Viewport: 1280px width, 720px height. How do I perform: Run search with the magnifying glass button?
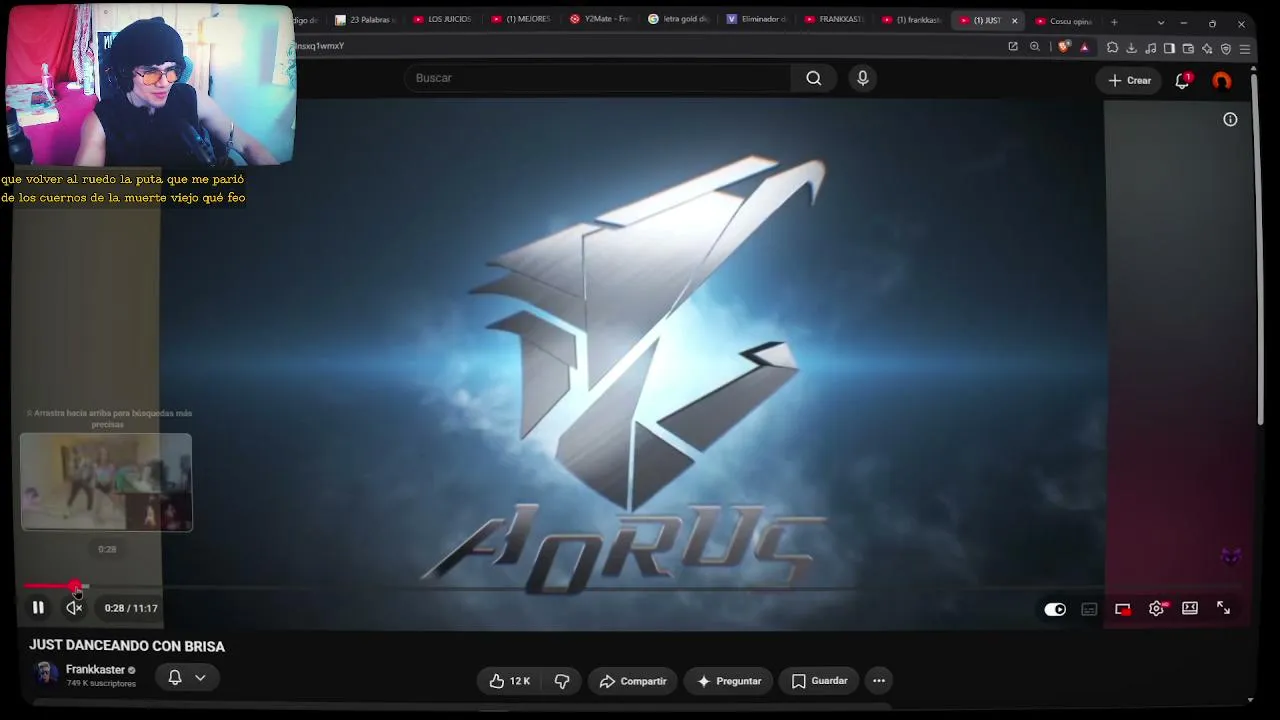click(814, 78)
